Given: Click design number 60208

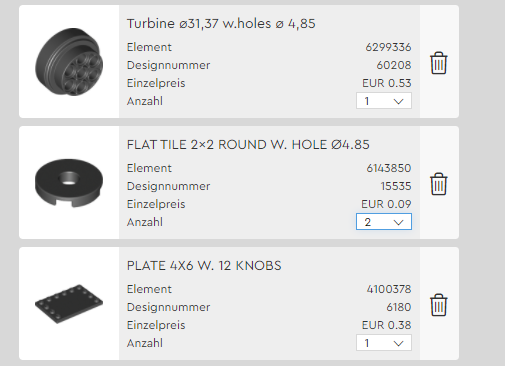Looking at the screenshot, I should tap(394, 65).
